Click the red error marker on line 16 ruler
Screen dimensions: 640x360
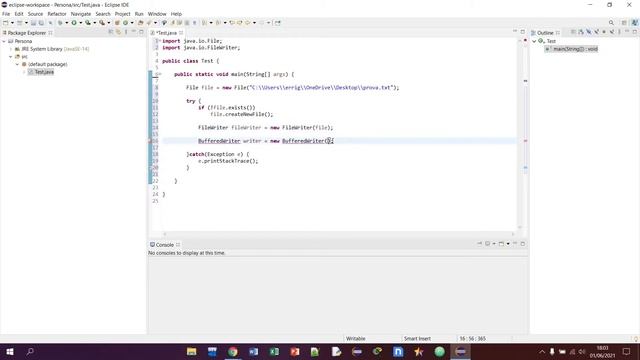150,141
